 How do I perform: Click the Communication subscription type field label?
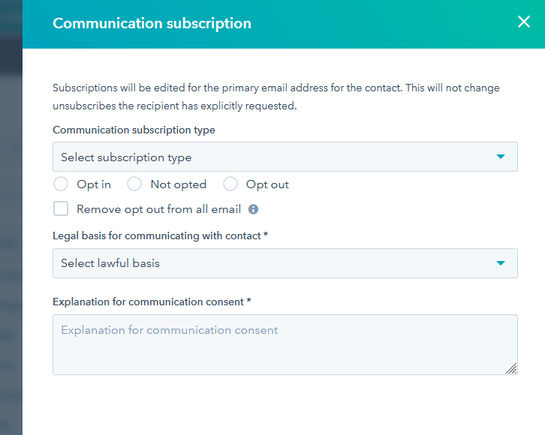pyautogui.click(x=134, y=130)
